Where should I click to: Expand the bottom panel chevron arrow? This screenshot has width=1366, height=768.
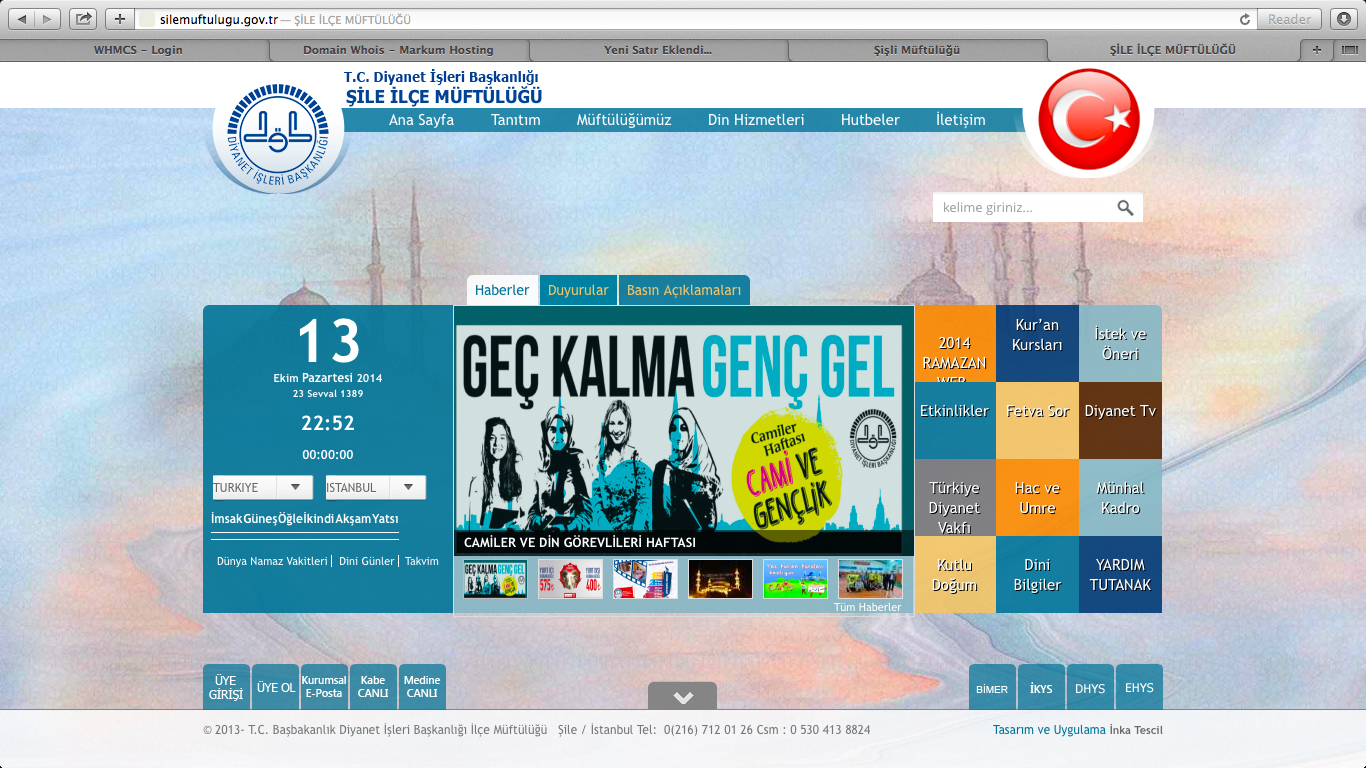[x=682, y=697]
